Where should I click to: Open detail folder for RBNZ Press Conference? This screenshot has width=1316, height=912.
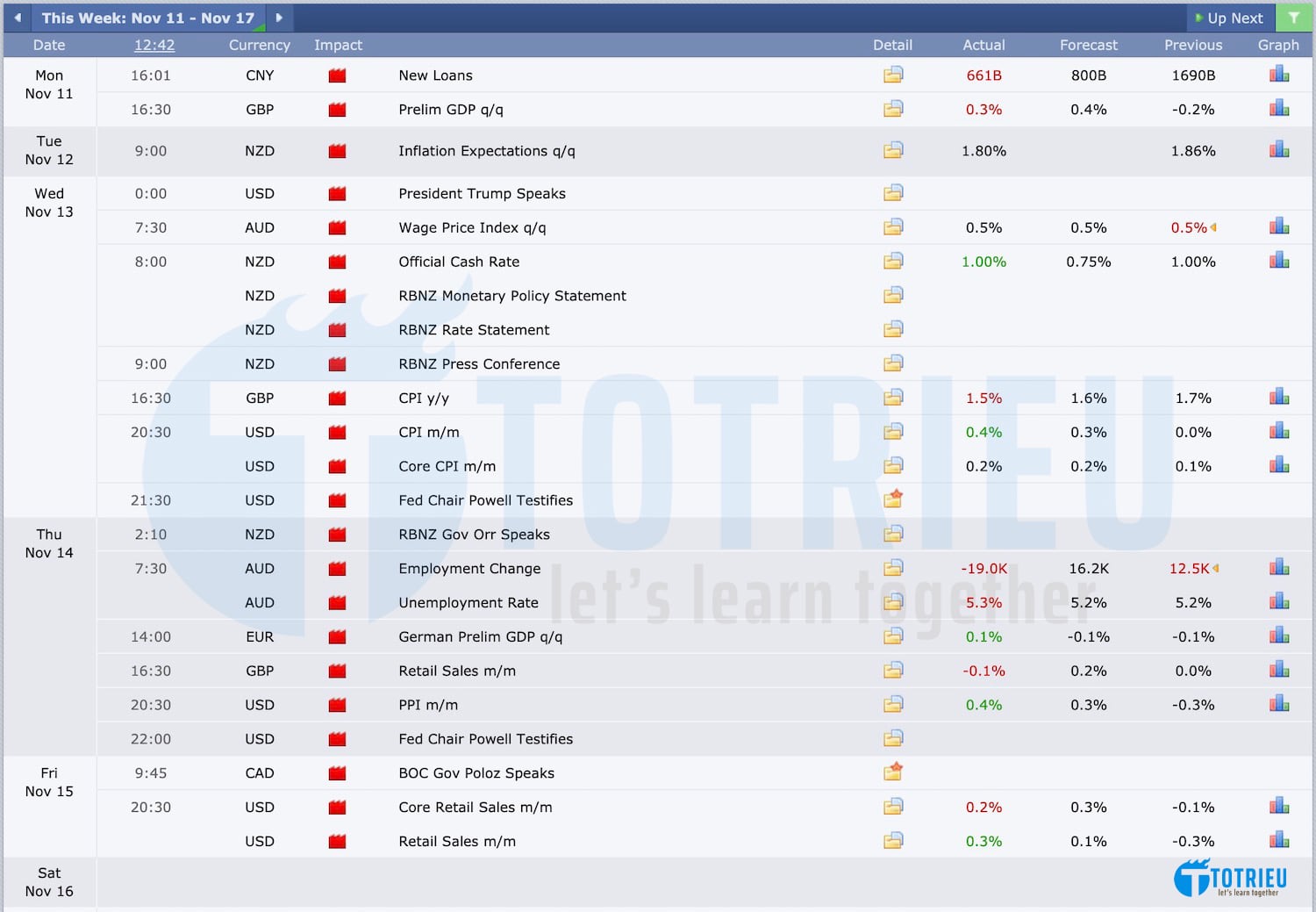coord(893,363)
